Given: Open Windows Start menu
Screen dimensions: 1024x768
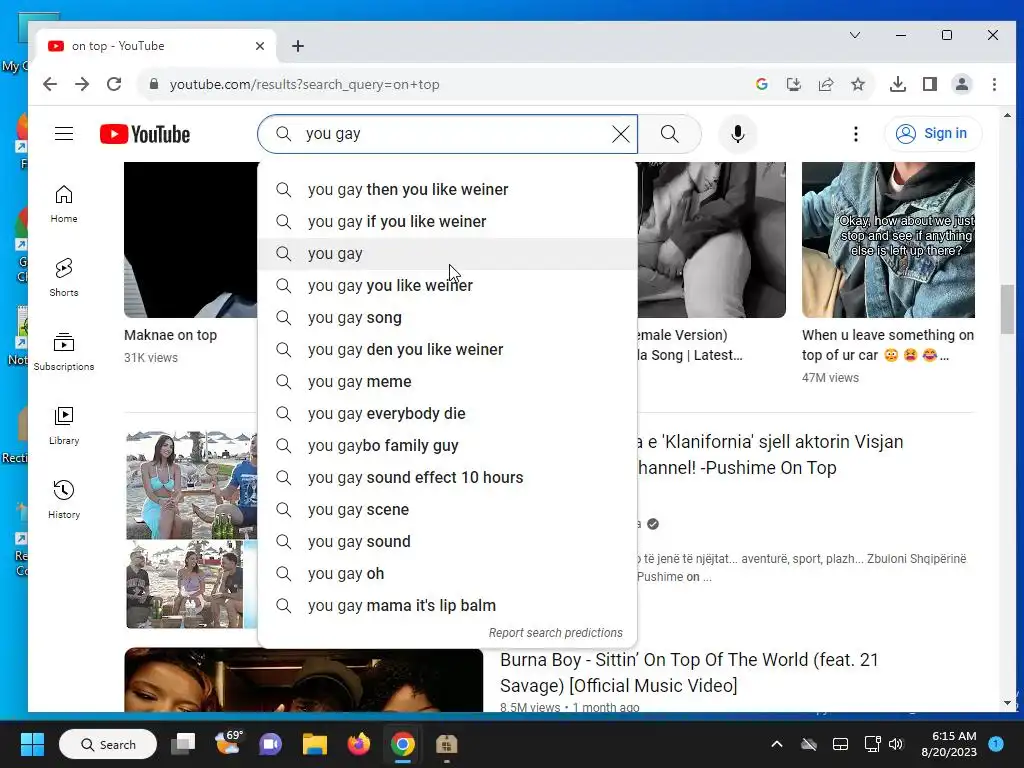Looking at the screenshot, I should [32, 744].
